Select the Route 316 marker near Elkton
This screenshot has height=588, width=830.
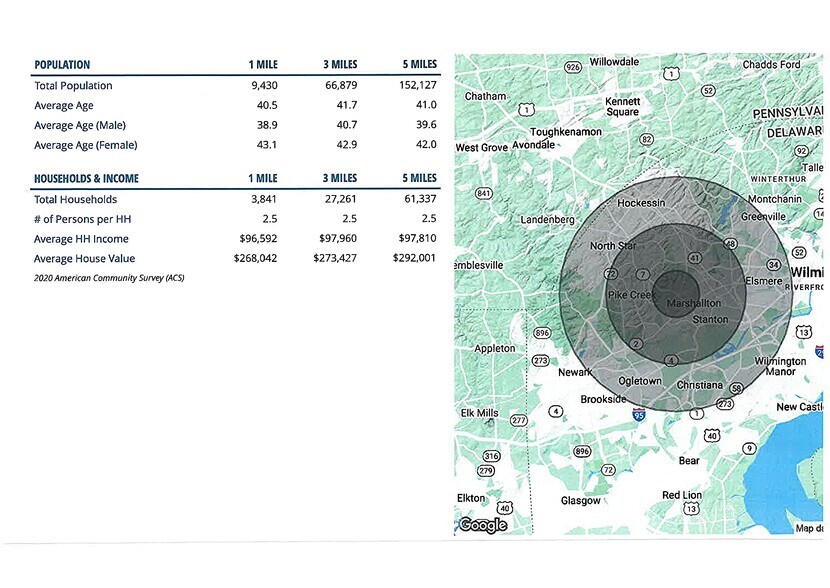point(491,456)
